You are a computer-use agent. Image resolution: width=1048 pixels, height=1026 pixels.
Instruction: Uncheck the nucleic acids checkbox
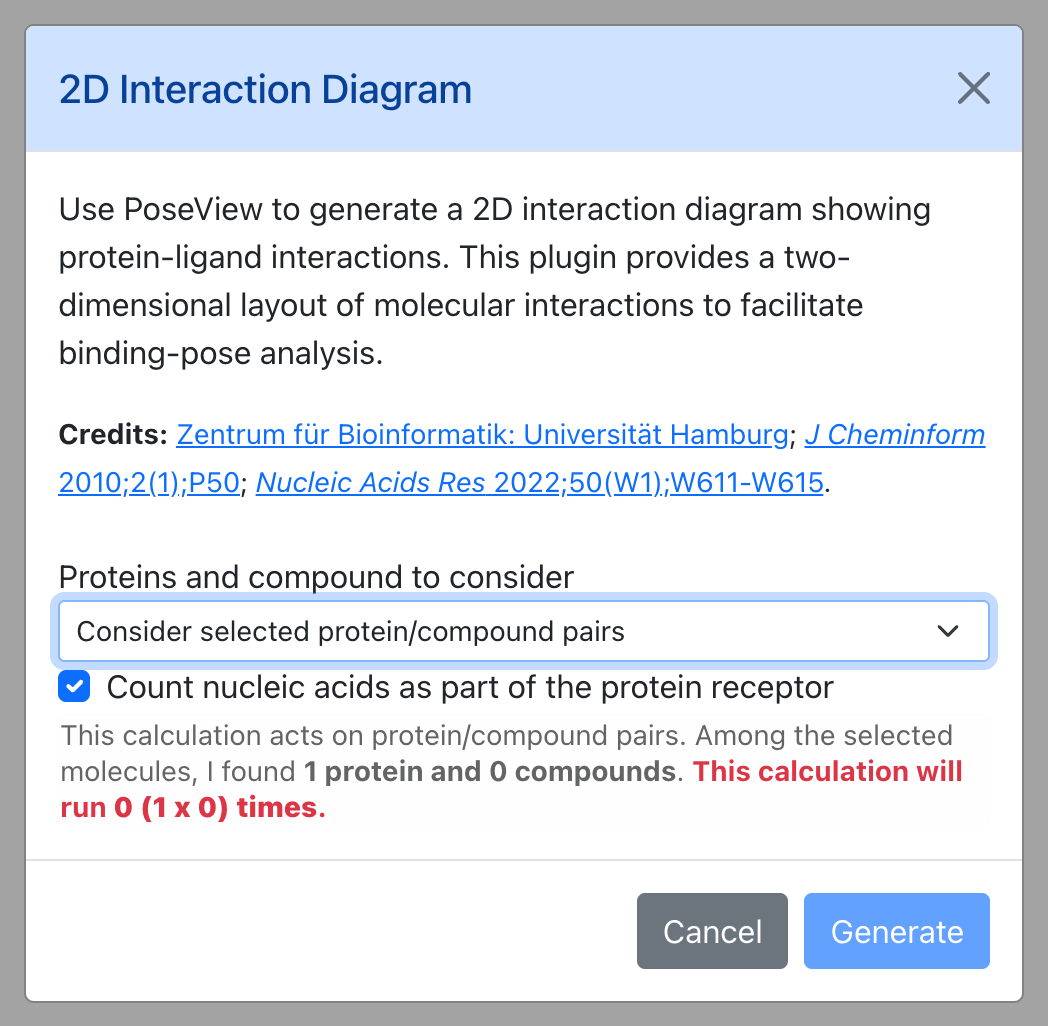click(74, 687)
